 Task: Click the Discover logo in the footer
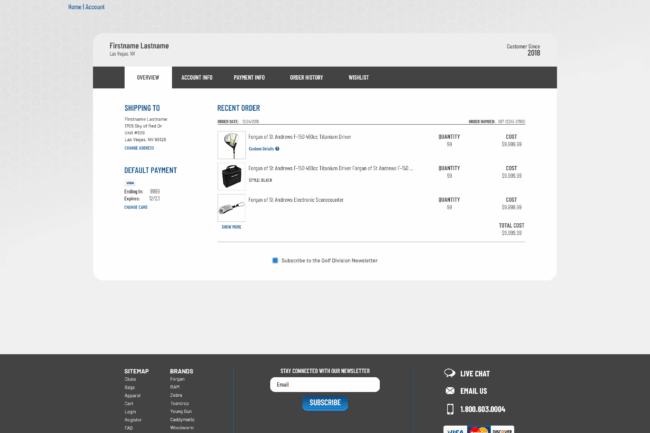pyautogui.click(x=503, y=430)
